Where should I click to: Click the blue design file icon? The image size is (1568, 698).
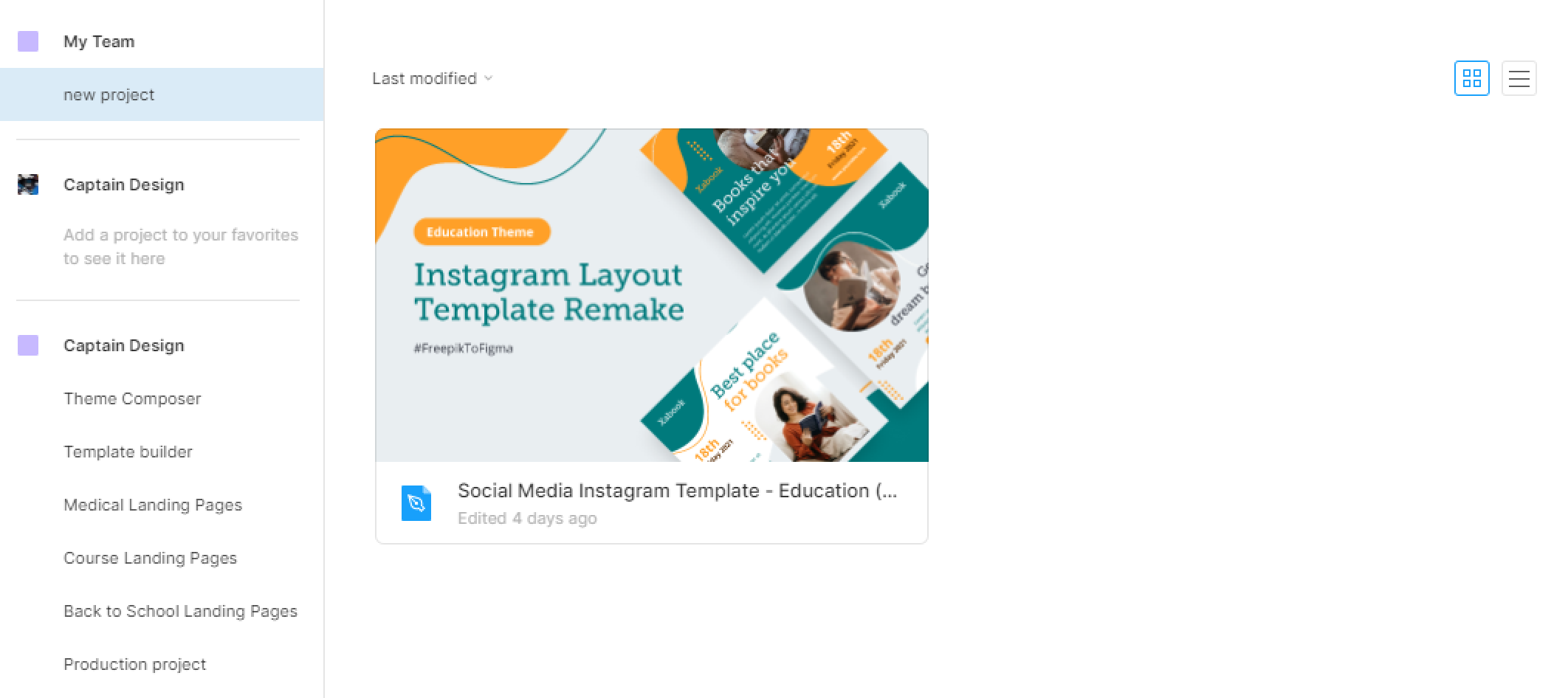click(416, 503)
